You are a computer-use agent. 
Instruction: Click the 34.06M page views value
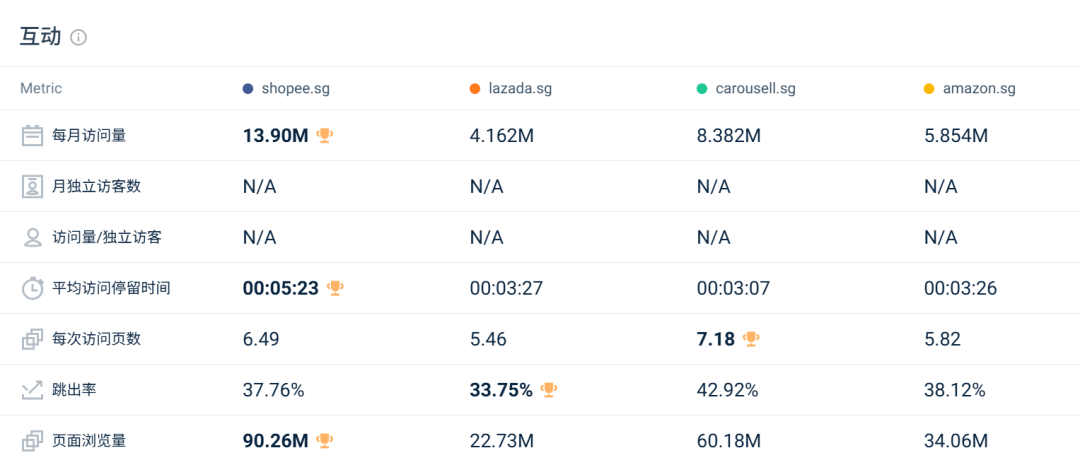[957, 440]
